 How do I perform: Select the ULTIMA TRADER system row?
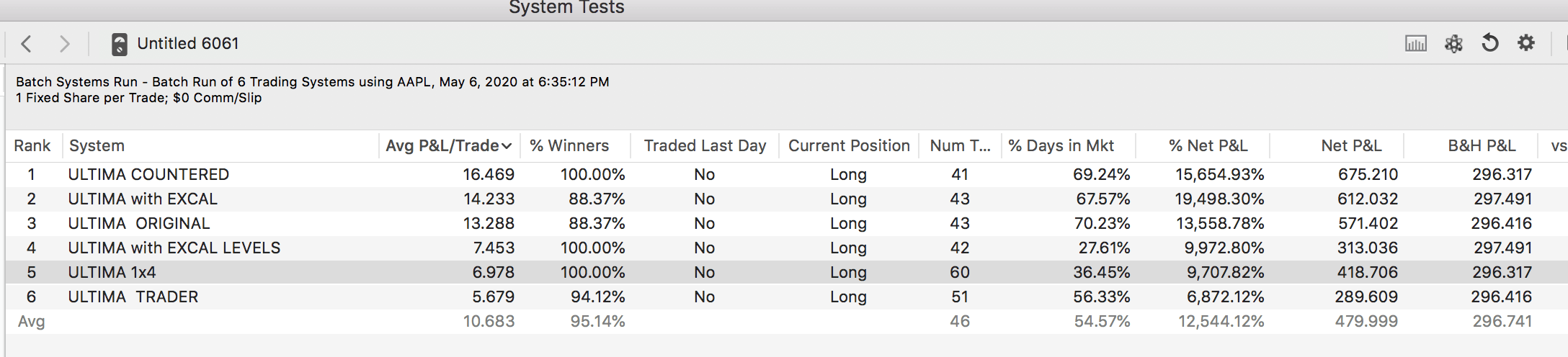point(133,297)
